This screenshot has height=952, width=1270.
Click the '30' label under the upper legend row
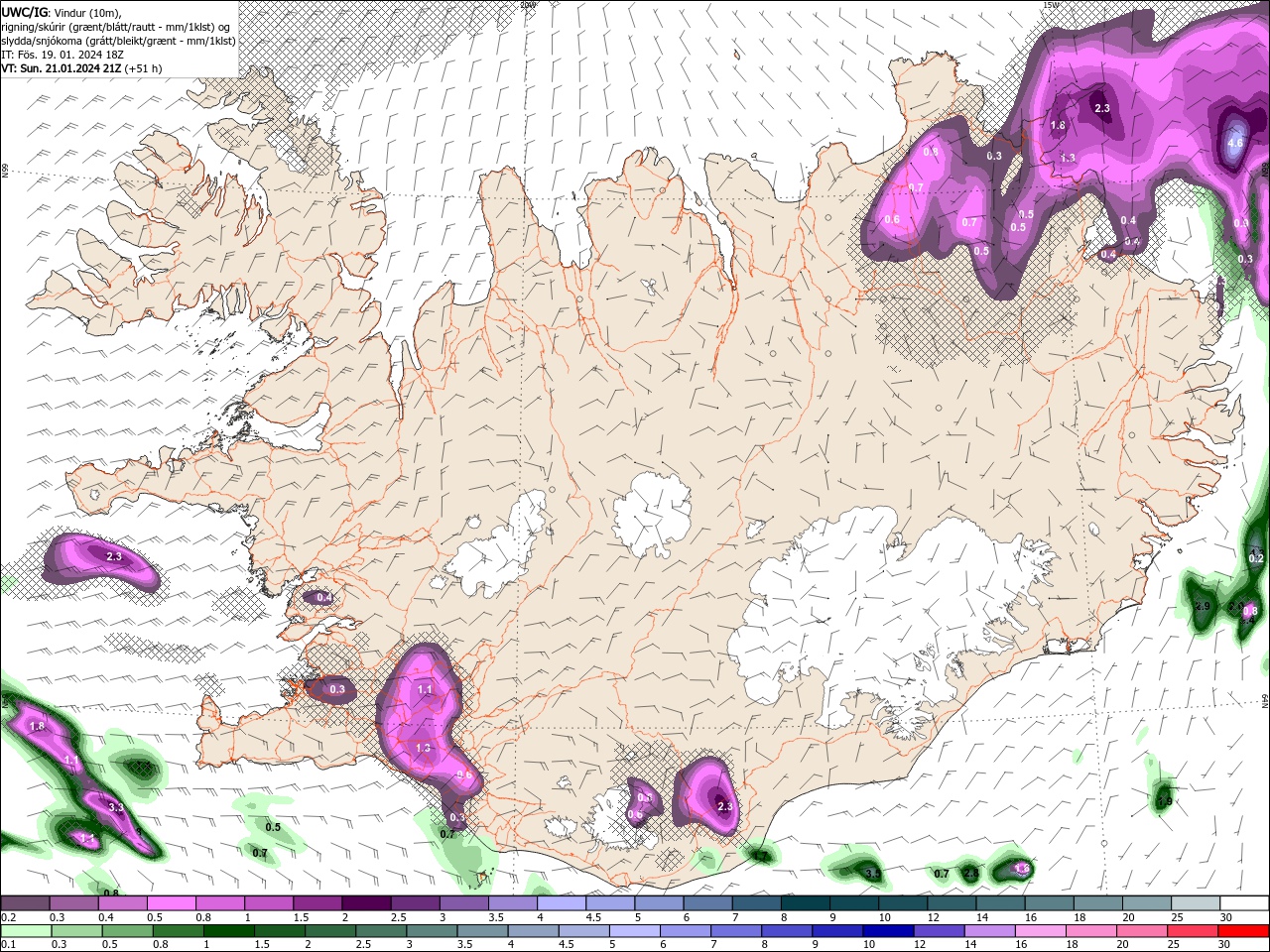(1226, 917)
